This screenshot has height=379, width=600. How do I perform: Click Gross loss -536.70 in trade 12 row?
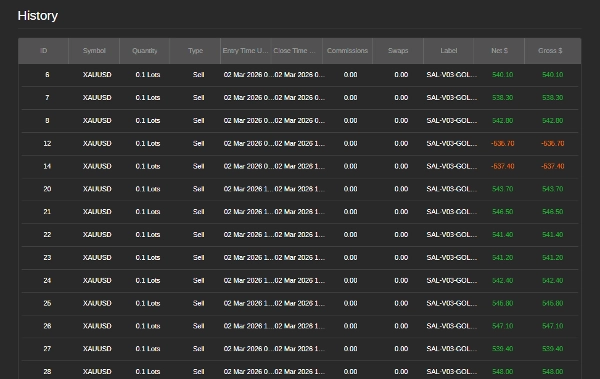(x=553, y=144)
